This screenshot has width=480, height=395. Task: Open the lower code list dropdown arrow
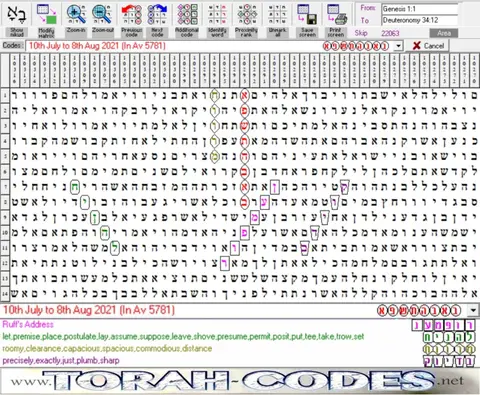473,311
